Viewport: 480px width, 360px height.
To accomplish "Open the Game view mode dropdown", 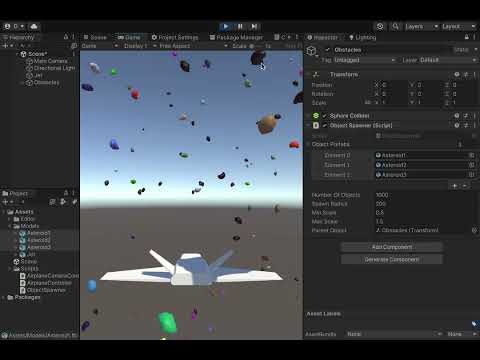I will (100, 46).
